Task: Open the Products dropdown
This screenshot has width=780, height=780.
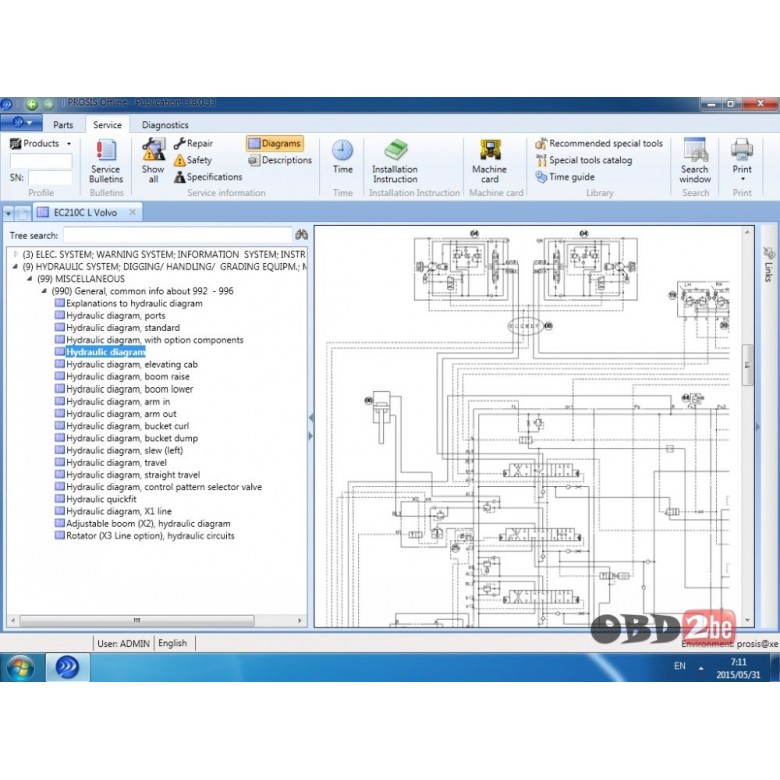Action: tap(41, 143)
